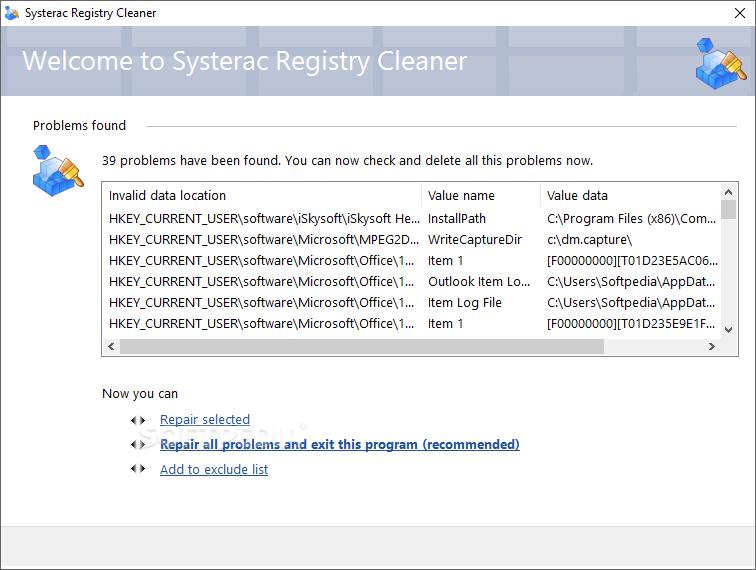Viewport: 756px width, 570px height.
Task: Click the horizontal scroll right arrow
Action: [712, 346]
